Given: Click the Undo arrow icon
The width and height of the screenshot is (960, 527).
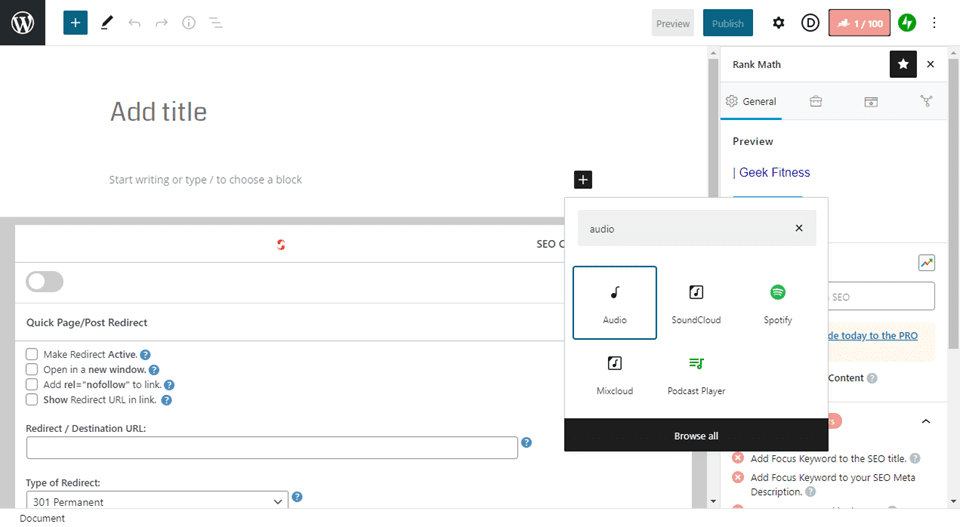Looking at the screenshot, I should coord(134,23).
